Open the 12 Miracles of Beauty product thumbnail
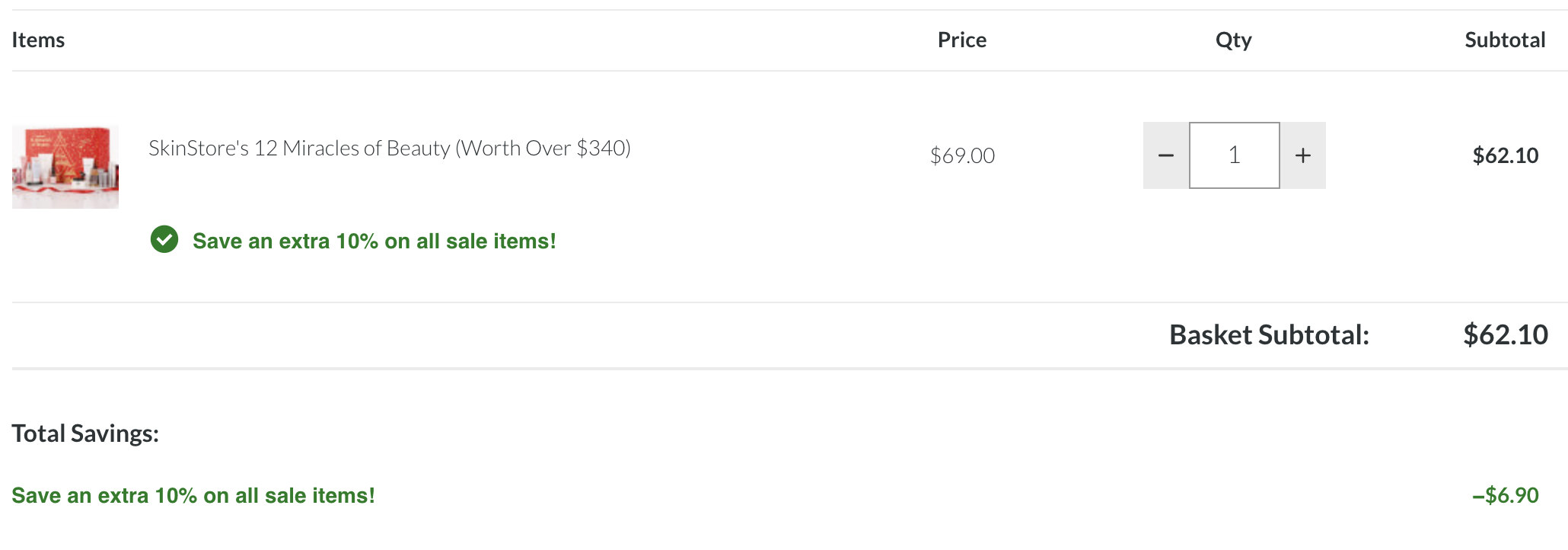 coord(65,167)
